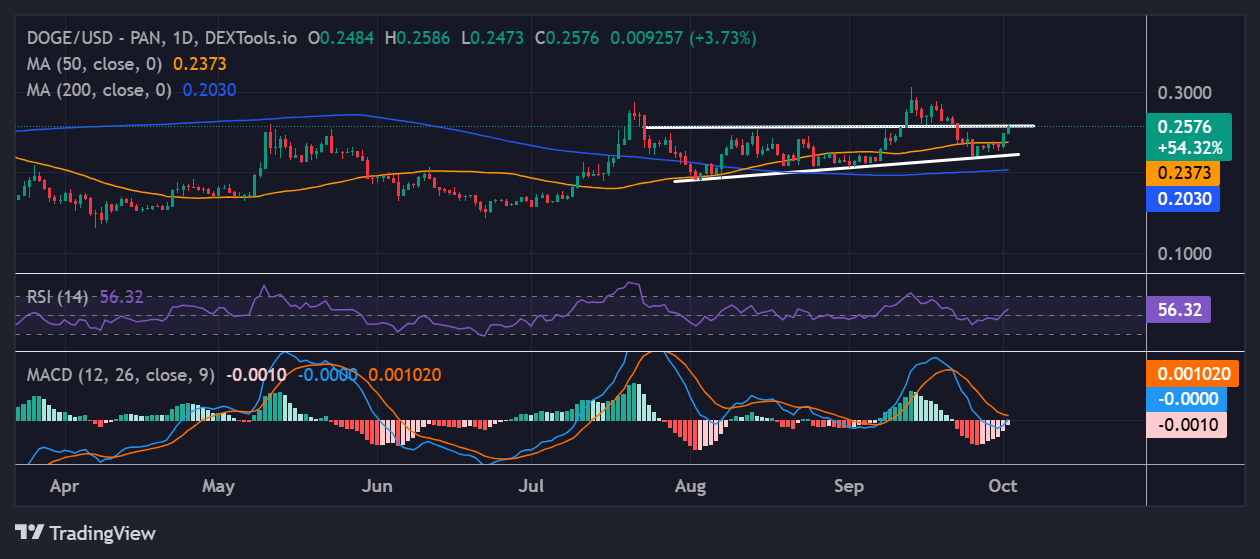1260x559 pixels.
Task: Select the orange 0.2373 MA price tag
Action: (x=1184, y=172)
